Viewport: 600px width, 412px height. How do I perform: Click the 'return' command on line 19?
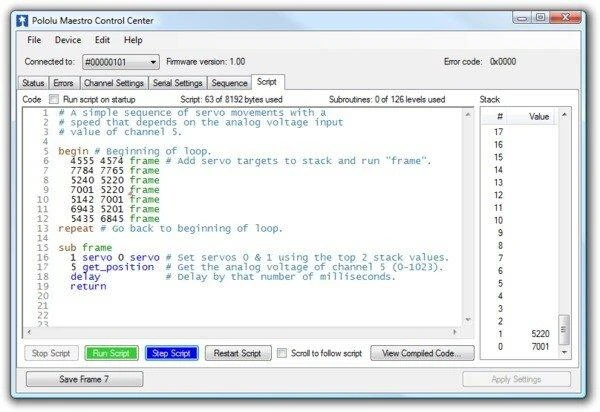tap(88, 287)
